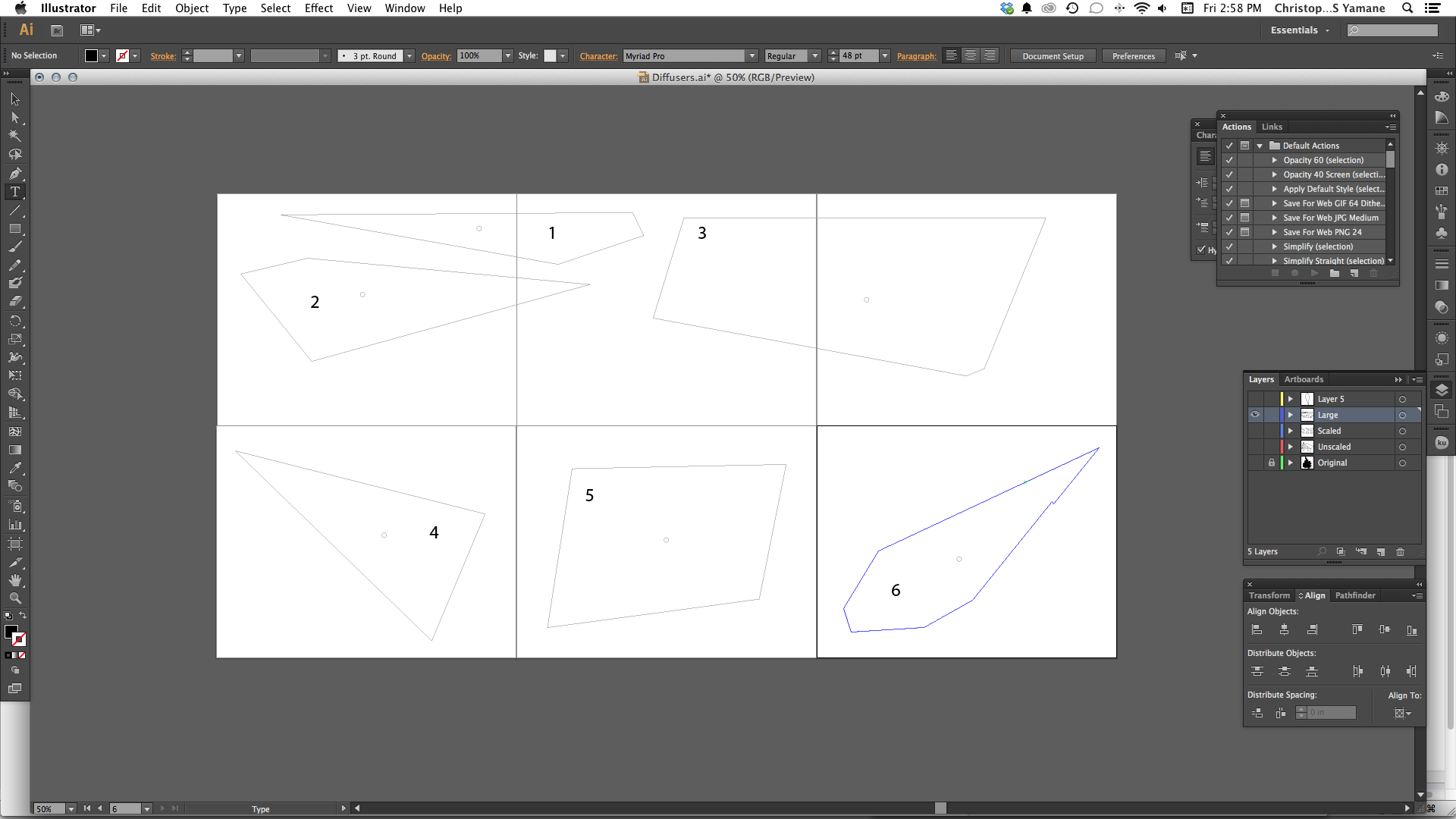Select the Rotate tool
The image size is (1456, 819).
(x=14, y=321)
